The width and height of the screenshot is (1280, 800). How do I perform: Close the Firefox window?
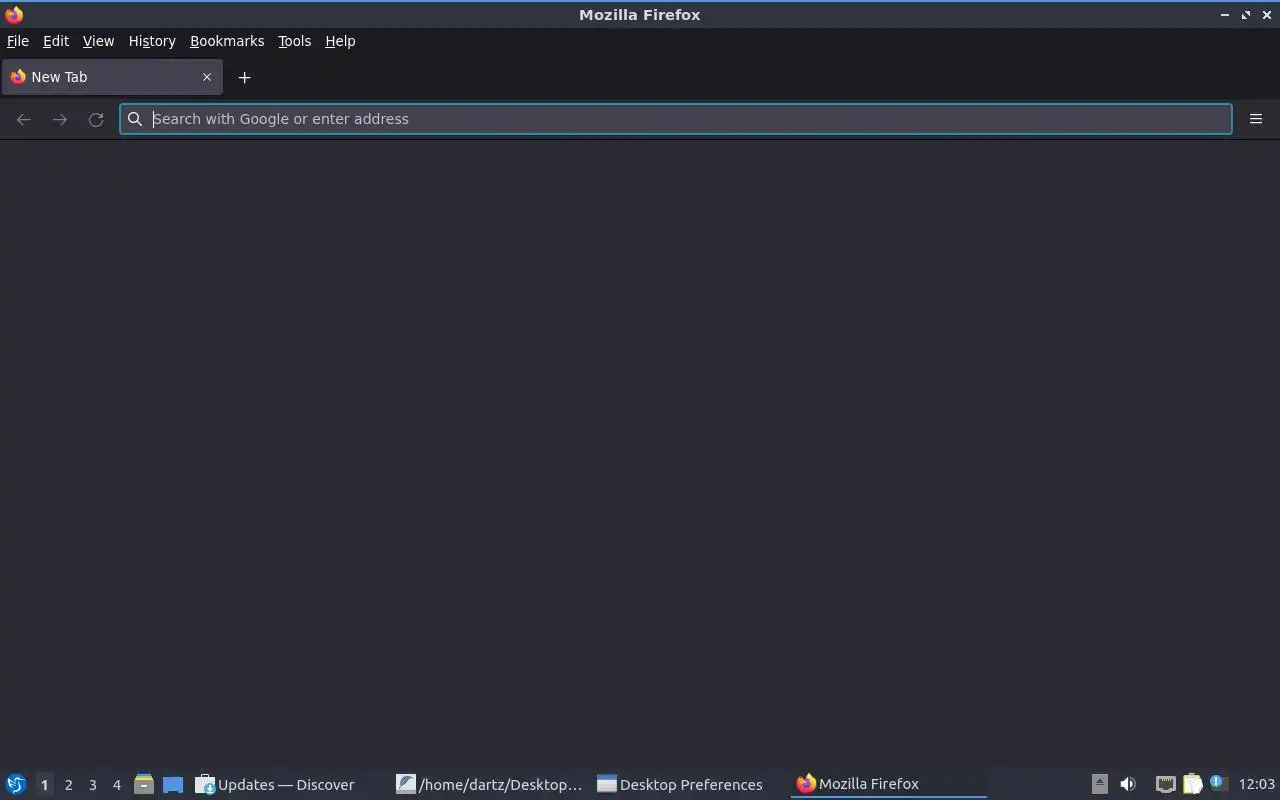[x=1267, y=15]
